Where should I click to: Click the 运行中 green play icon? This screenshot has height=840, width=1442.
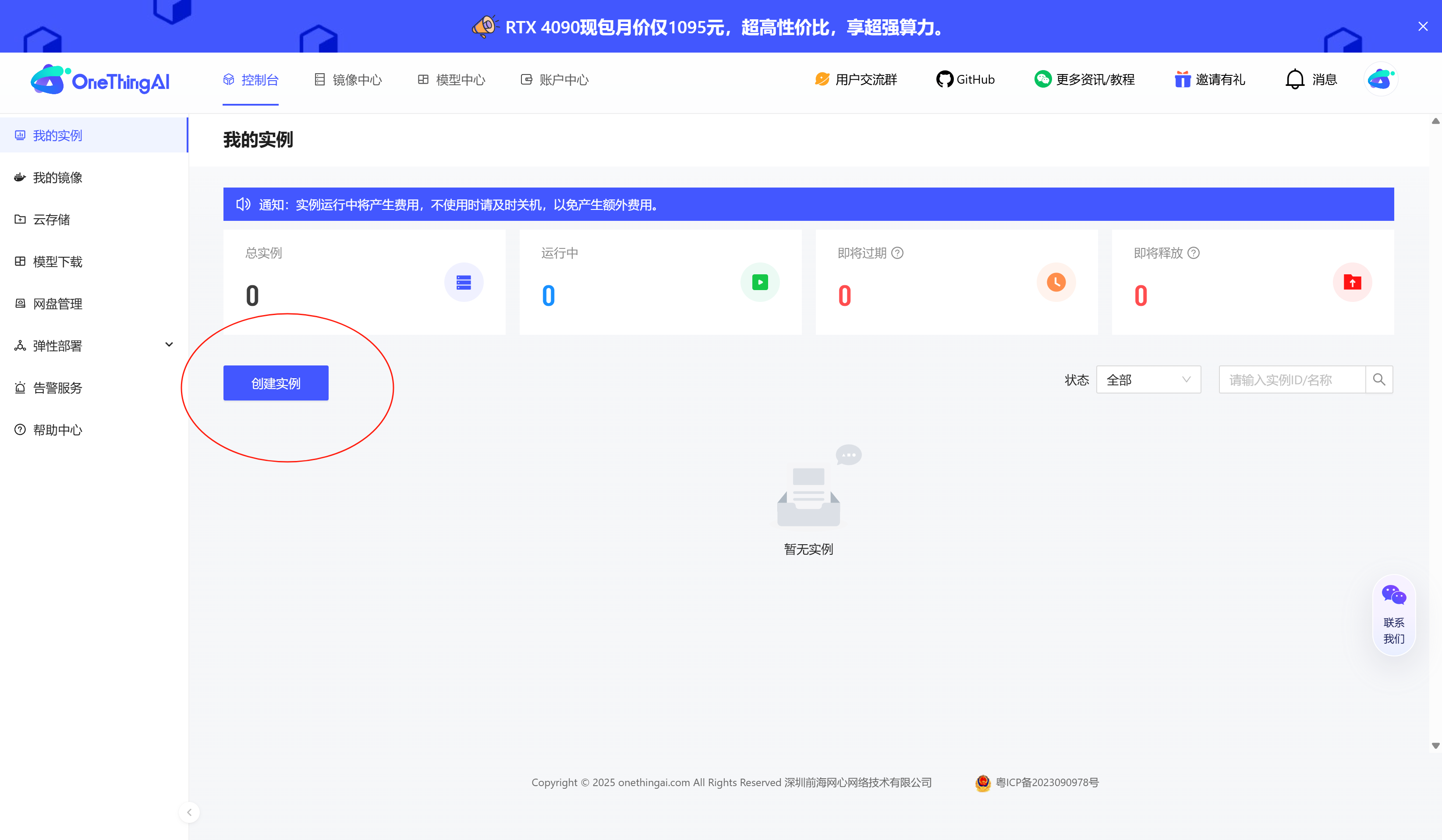coord(760,282)
